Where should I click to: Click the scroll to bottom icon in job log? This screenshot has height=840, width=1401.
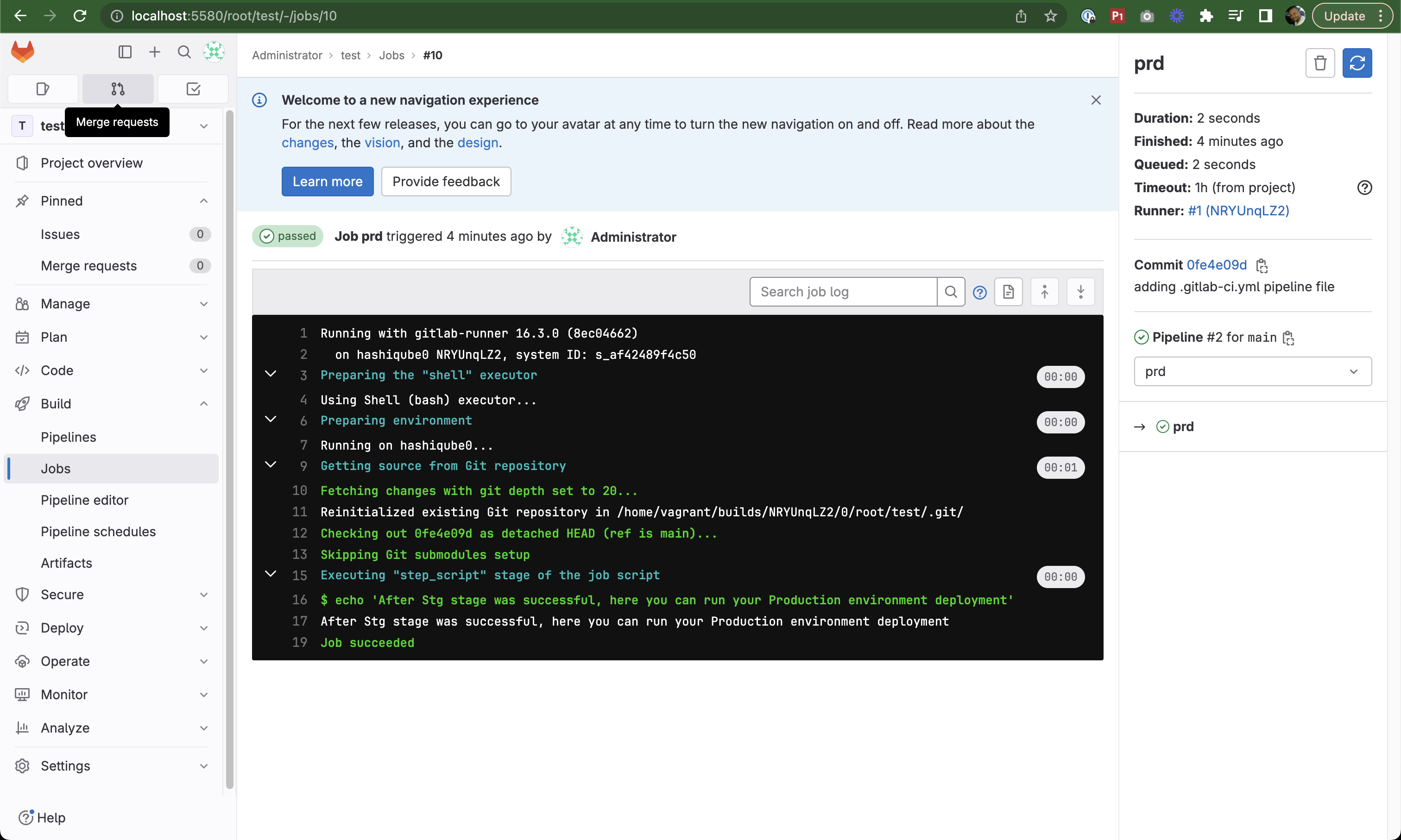pyautogui.click(x=1081, y=291)
